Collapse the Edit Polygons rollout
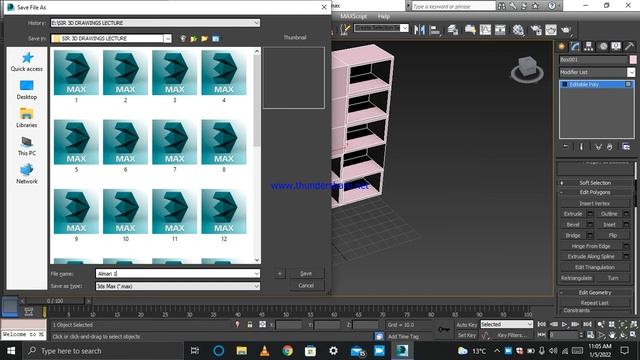This screenshot has width=640, height=360. (x=595, y=192)
